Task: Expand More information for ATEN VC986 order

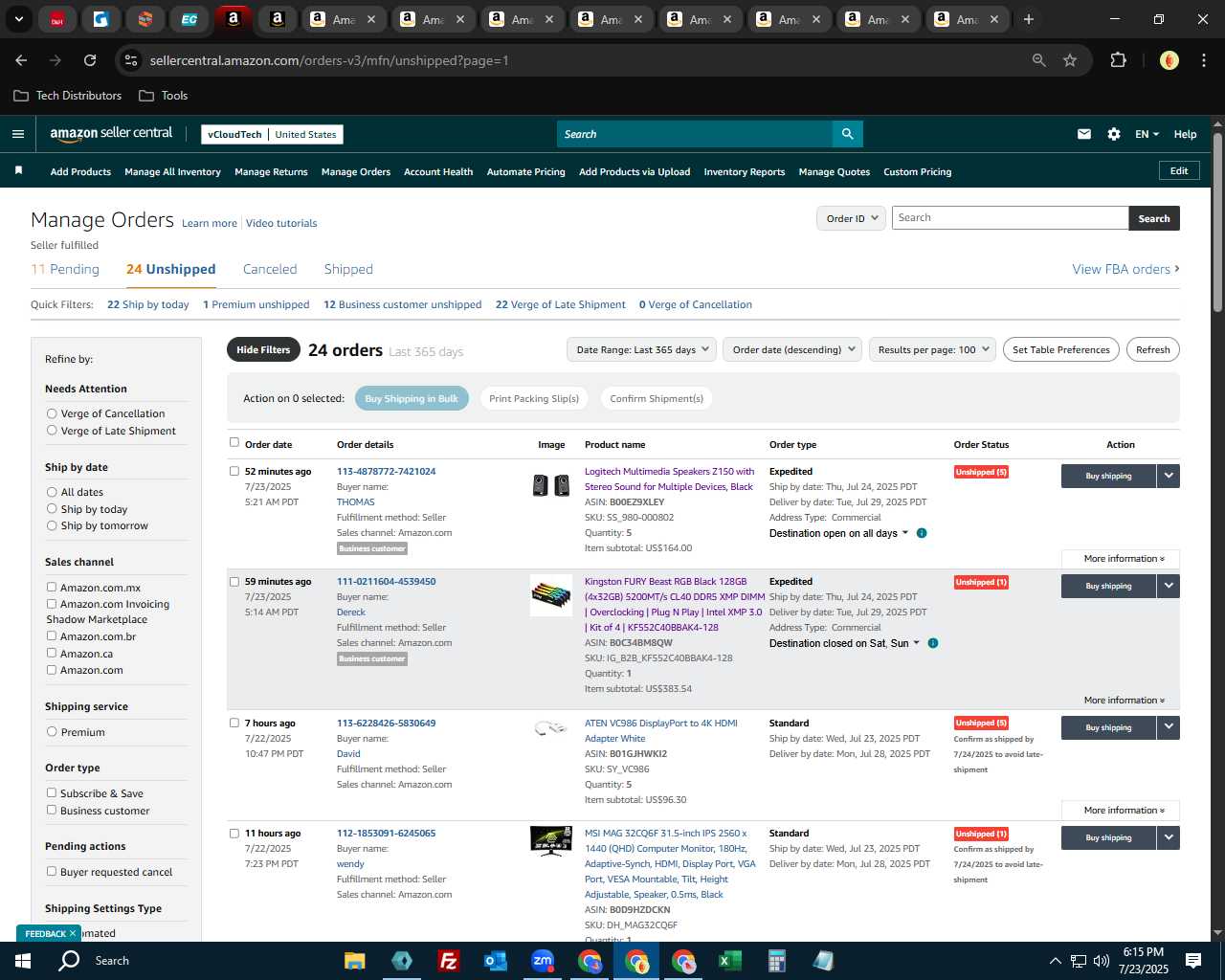Action: pos(1121,811)
